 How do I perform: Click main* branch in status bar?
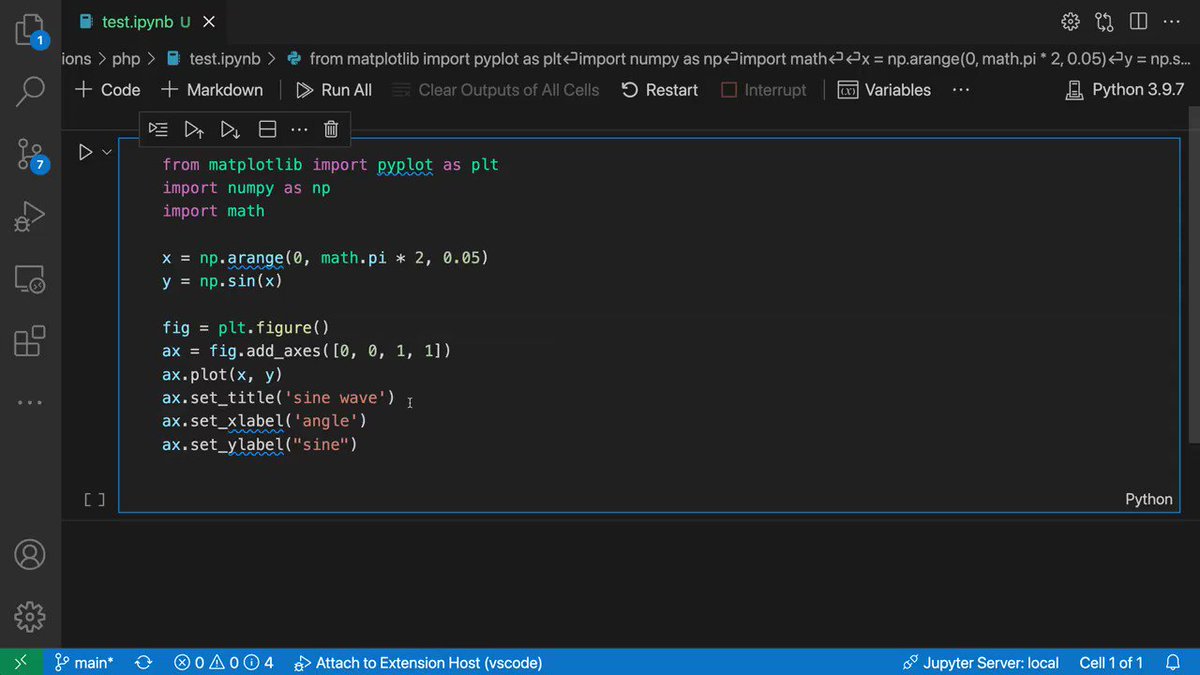[x=83, y=662]
